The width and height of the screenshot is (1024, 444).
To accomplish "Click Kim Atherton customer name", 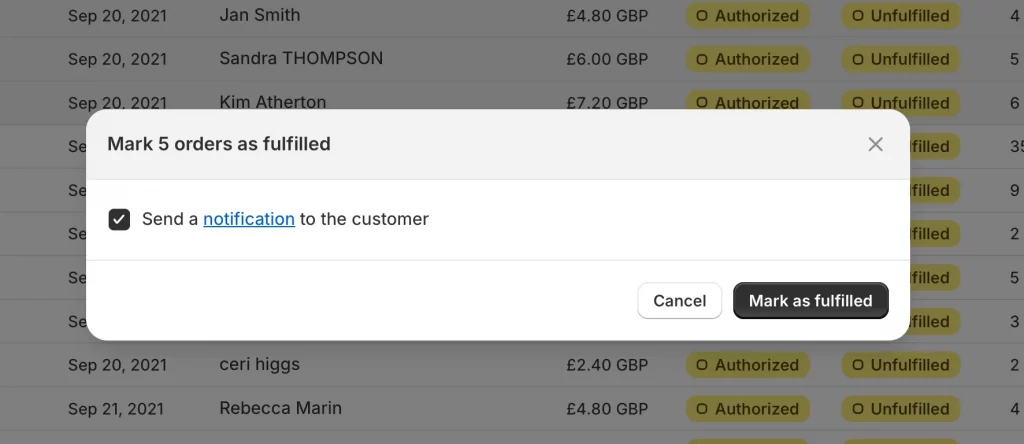I will pos(272,102).
